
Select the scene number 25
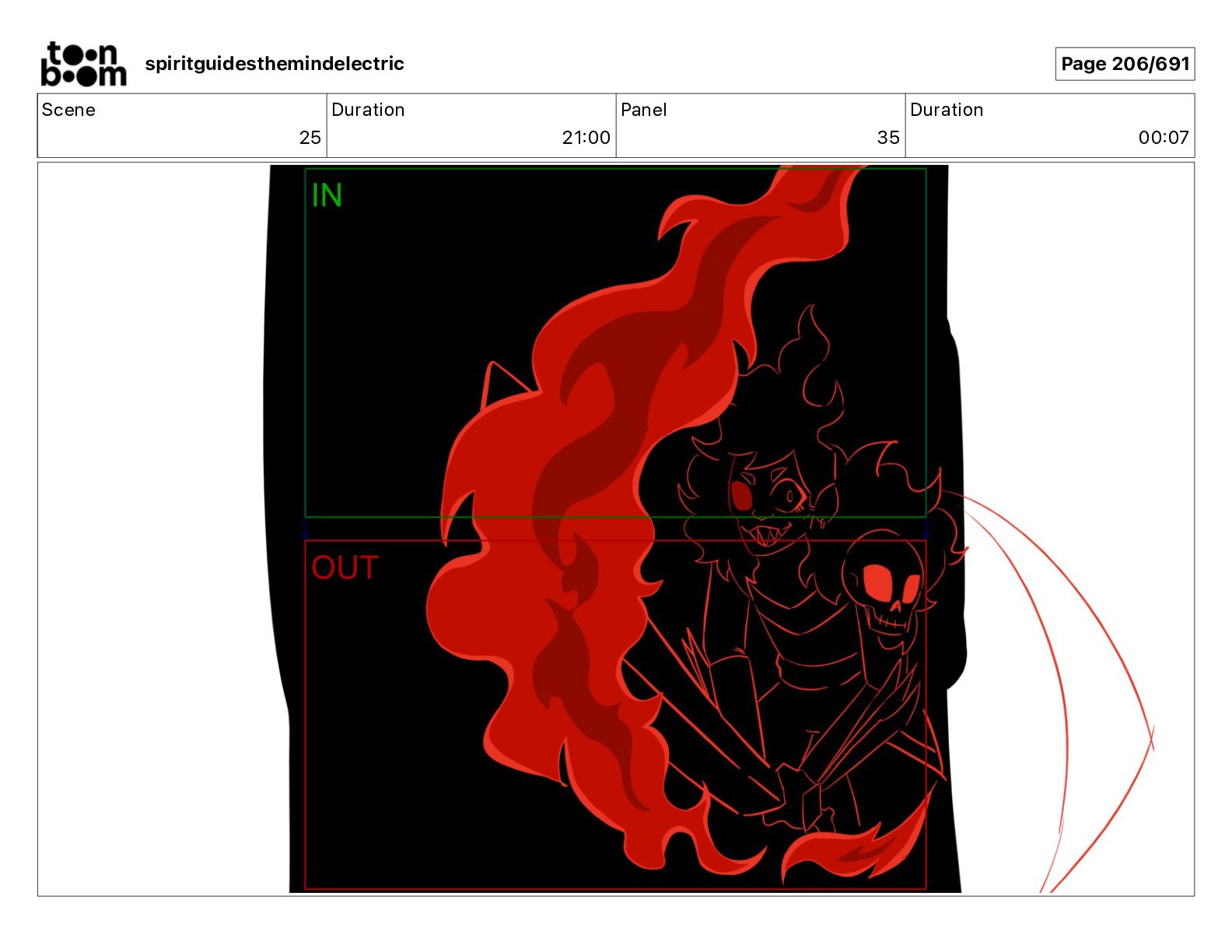(310, 138)
